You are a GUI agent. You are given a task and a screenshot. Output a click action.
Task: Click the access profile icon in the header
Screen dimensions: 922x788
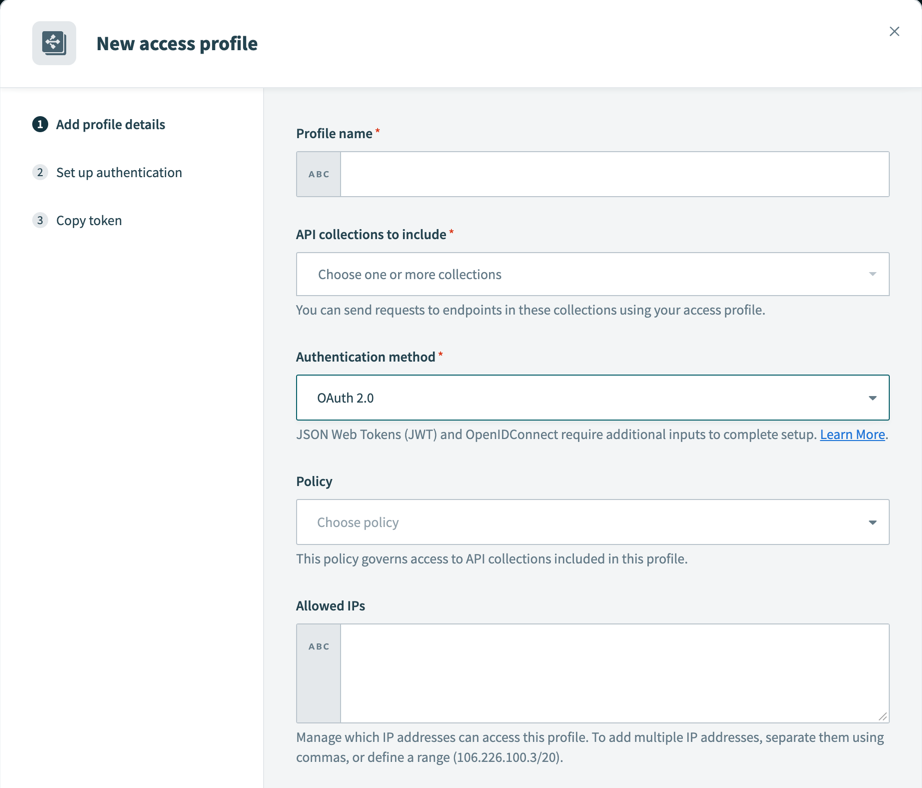[x=54, y=43]
